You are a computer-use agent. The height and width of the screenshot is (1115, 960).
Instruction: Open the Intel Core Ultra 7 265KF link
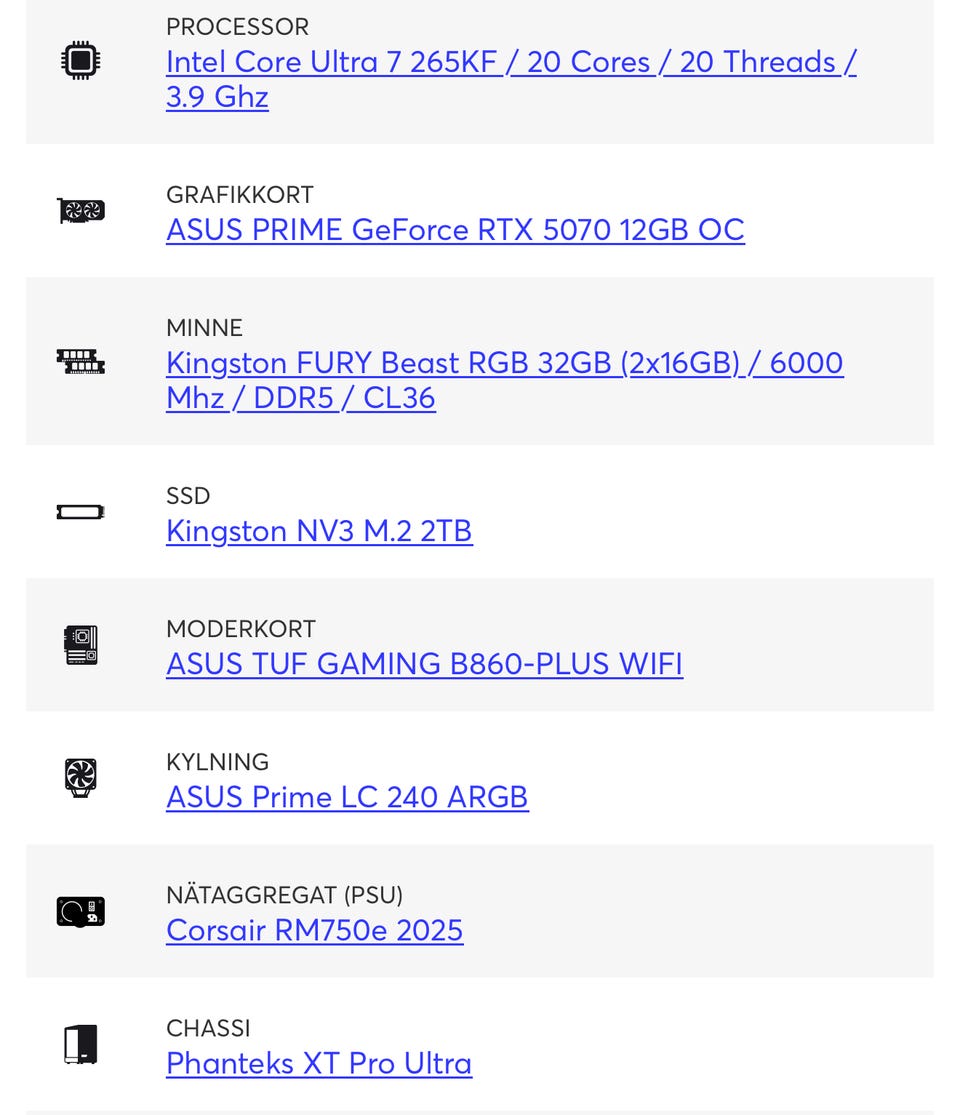(510, 62)
